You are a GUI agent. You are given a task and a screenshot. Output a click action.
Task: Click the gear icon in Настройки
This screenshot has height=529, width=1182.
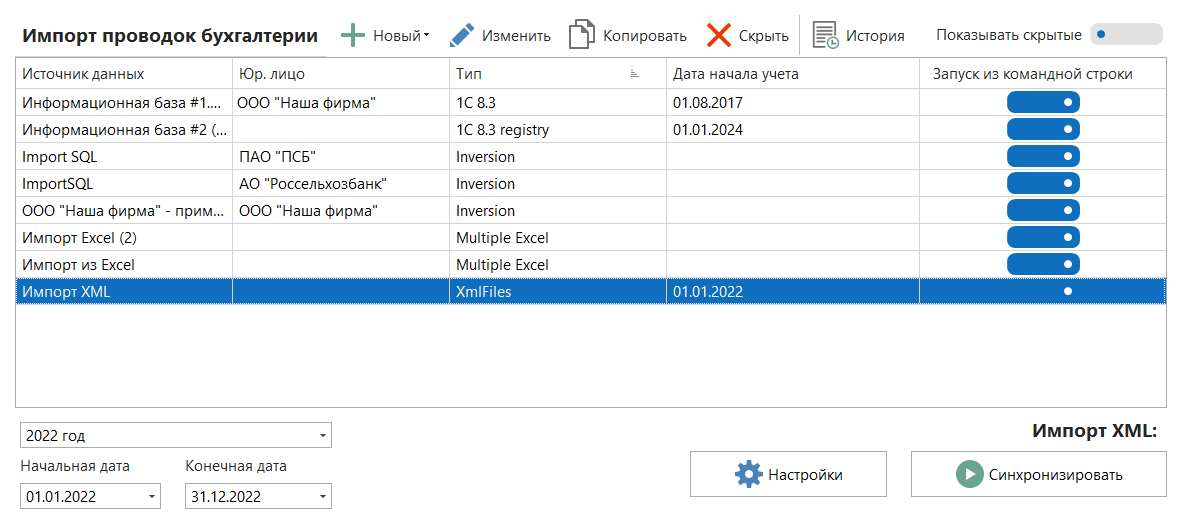pos(748,475)
